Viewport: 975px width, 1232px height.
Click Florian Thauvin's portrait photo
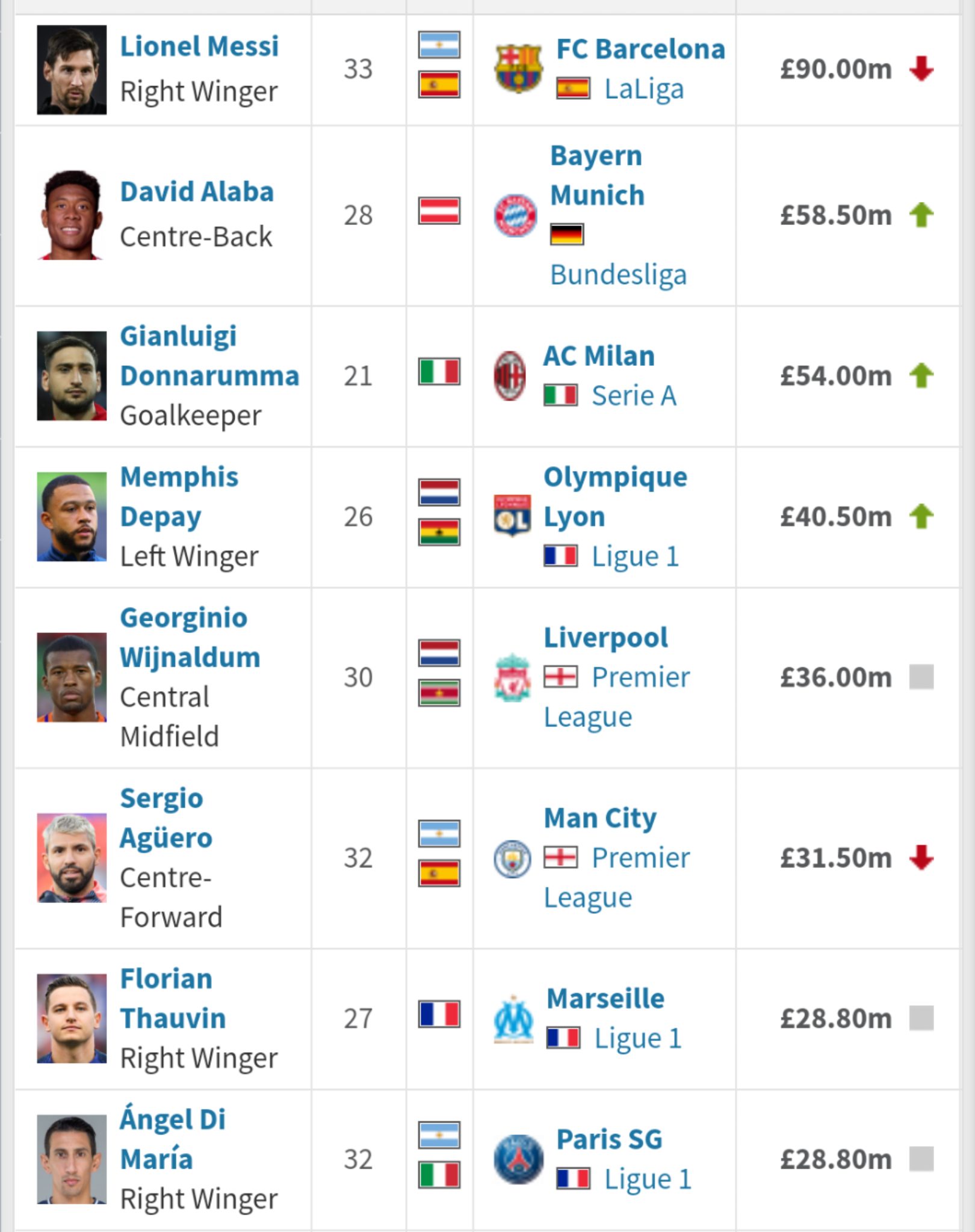coord(72,1018)
